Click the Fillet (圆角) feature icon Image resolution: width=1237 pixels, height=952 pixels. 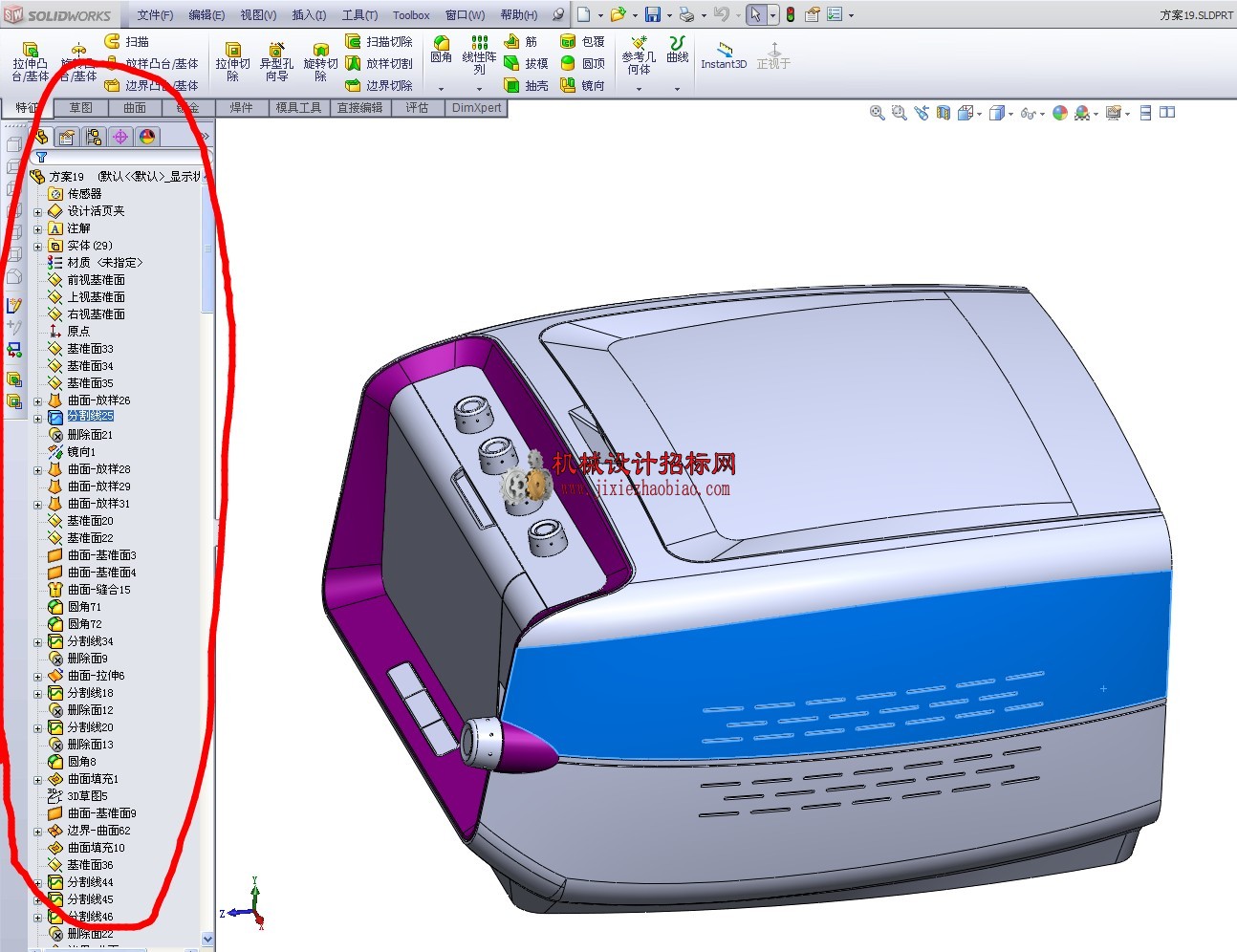coord(441,43)
